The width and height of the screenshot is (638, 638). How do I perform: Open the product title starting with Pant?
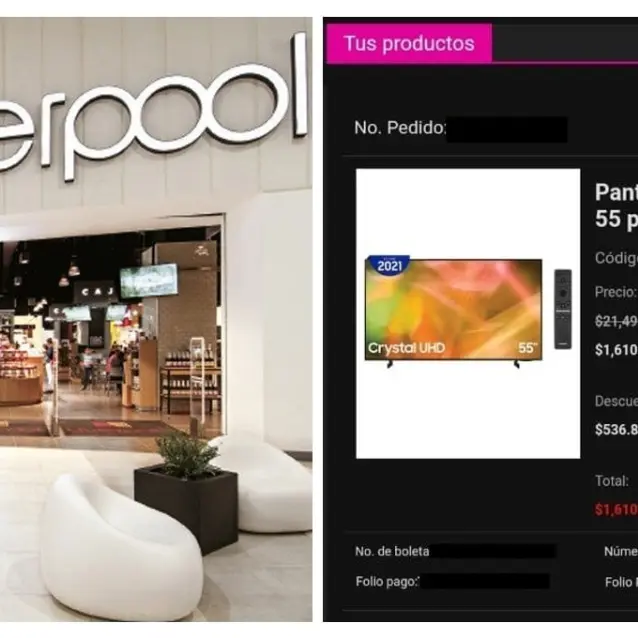[616, 205]
